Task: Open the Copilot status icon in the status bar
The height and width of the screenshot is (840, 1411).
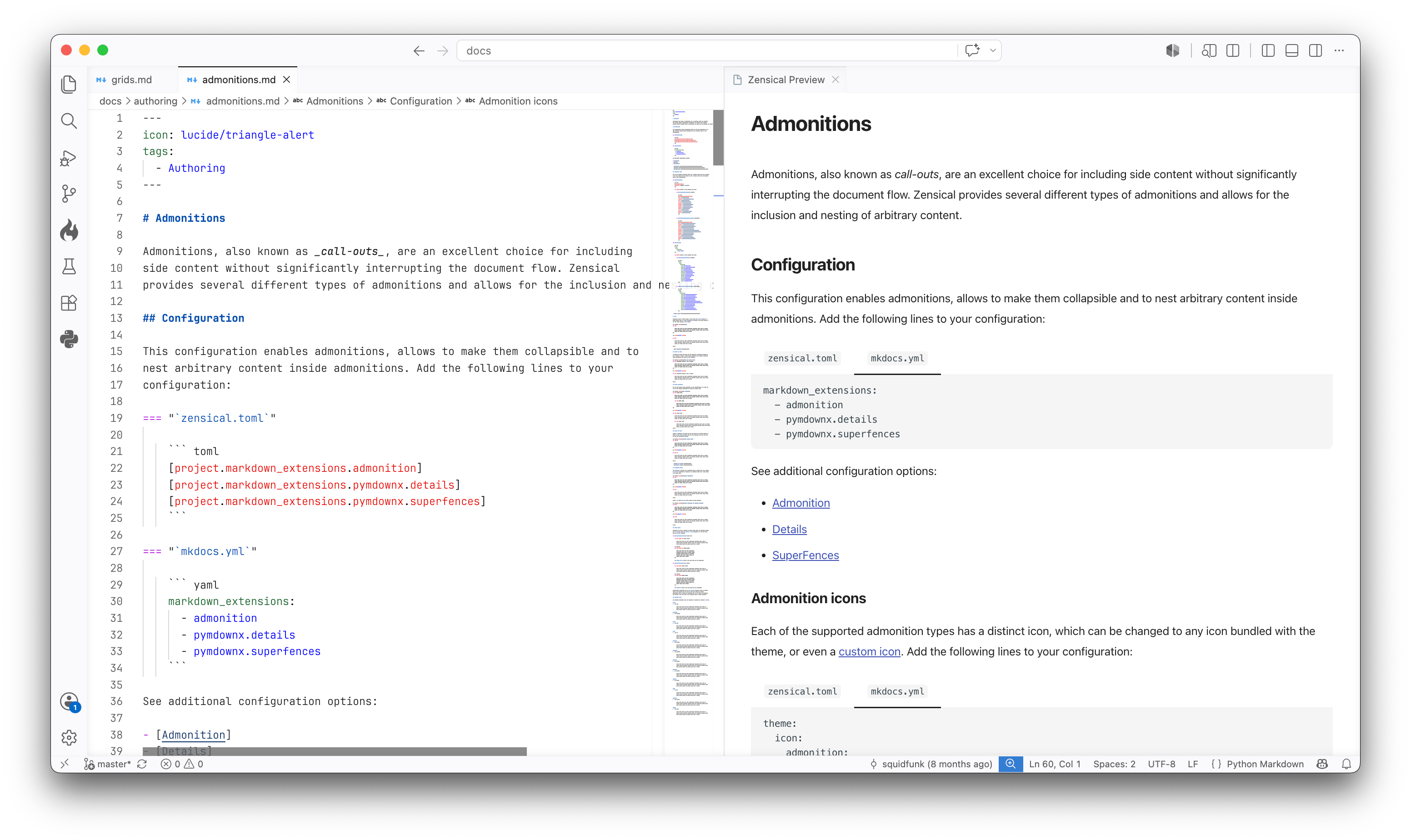Action: [x=1322, y=764]
